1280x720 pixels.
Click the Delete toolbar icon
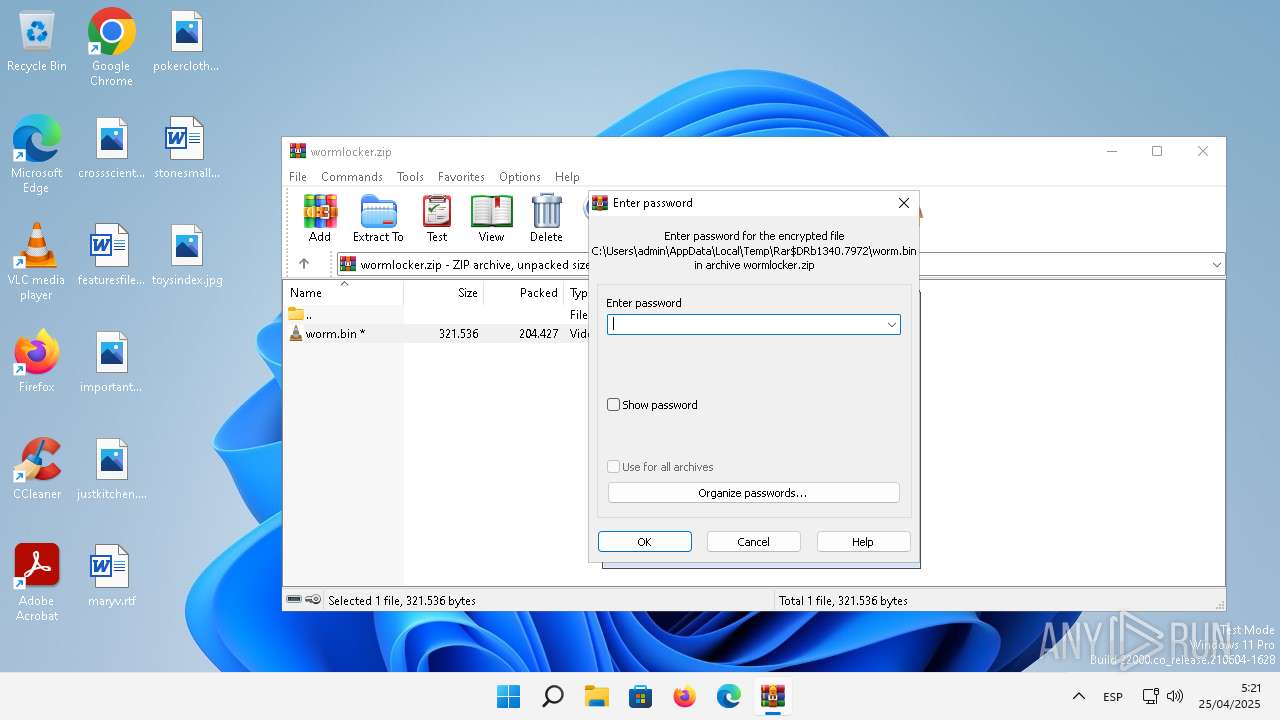coord(546,218)
